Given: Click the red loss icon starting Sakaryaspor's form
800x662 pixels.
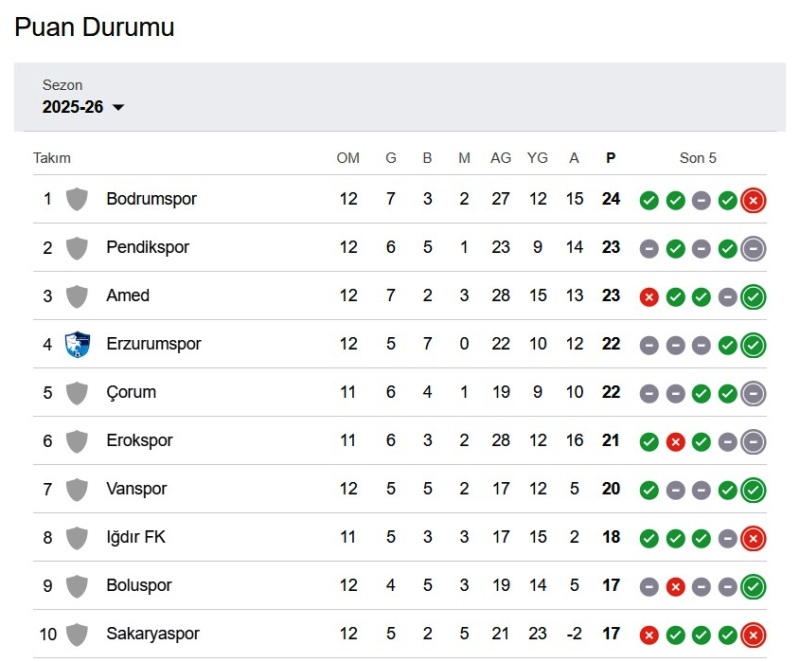Looking at the screenshot, I should (x=649, y=633).
